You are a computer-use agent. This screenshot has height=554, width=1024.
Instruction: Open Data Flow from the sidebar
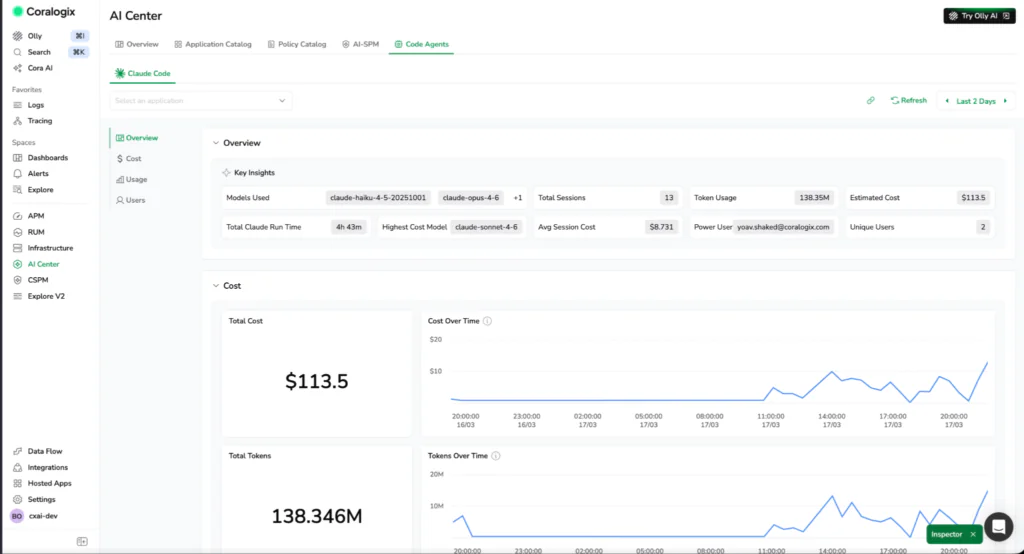(44, 452)
